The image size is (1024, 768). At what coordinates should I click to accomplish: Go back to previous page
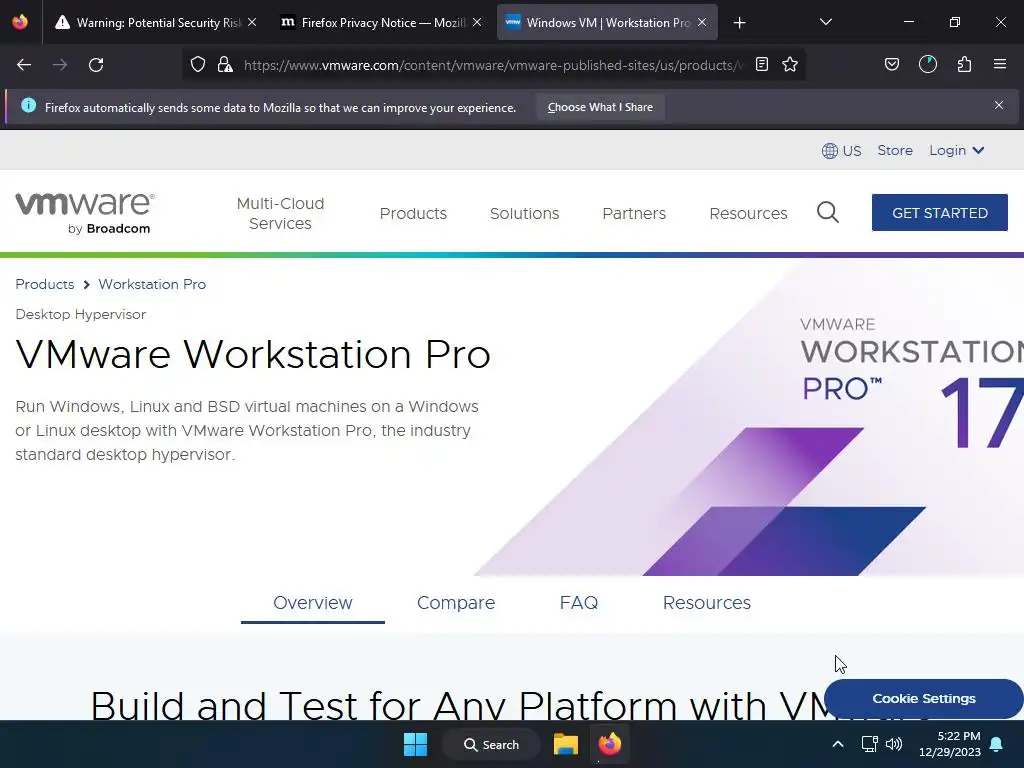pos(24,65)
